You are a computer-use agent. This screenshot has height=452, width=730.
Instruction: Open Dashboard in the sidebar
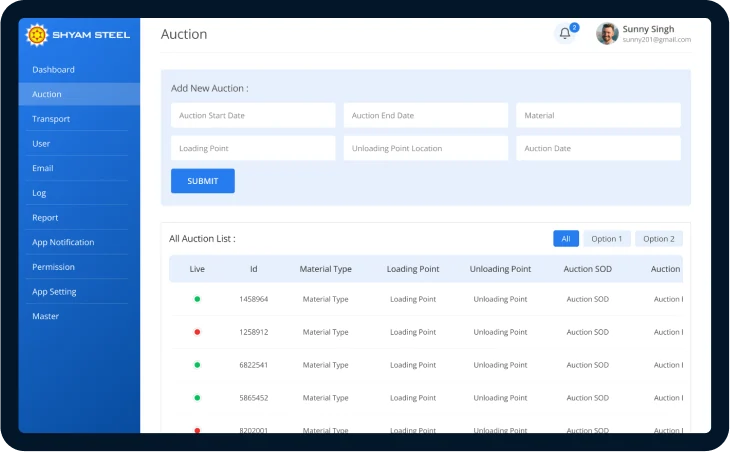[x=79, y=70]
